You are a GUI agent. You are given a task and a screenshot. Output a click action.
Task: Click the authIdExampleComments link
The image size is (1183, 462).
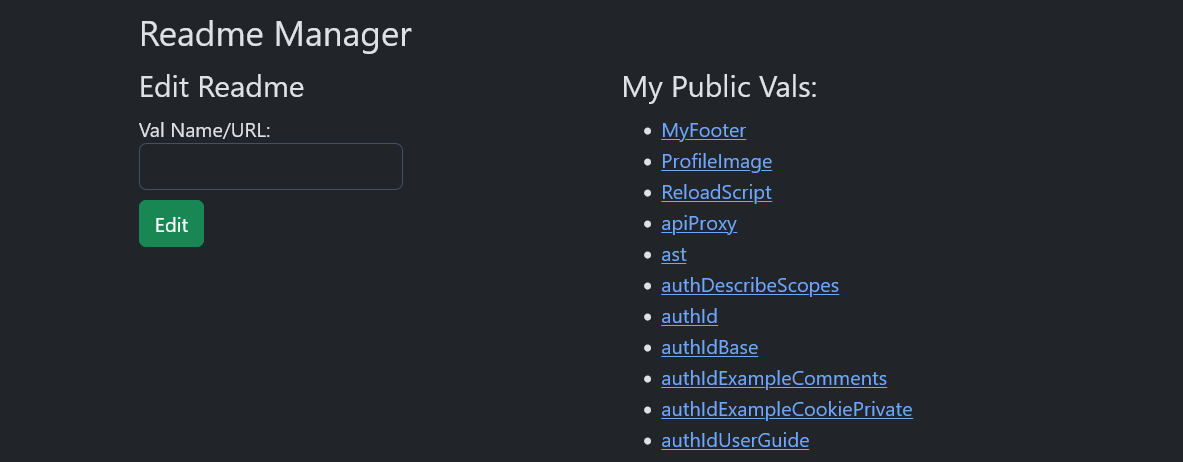tap(773, 378)
